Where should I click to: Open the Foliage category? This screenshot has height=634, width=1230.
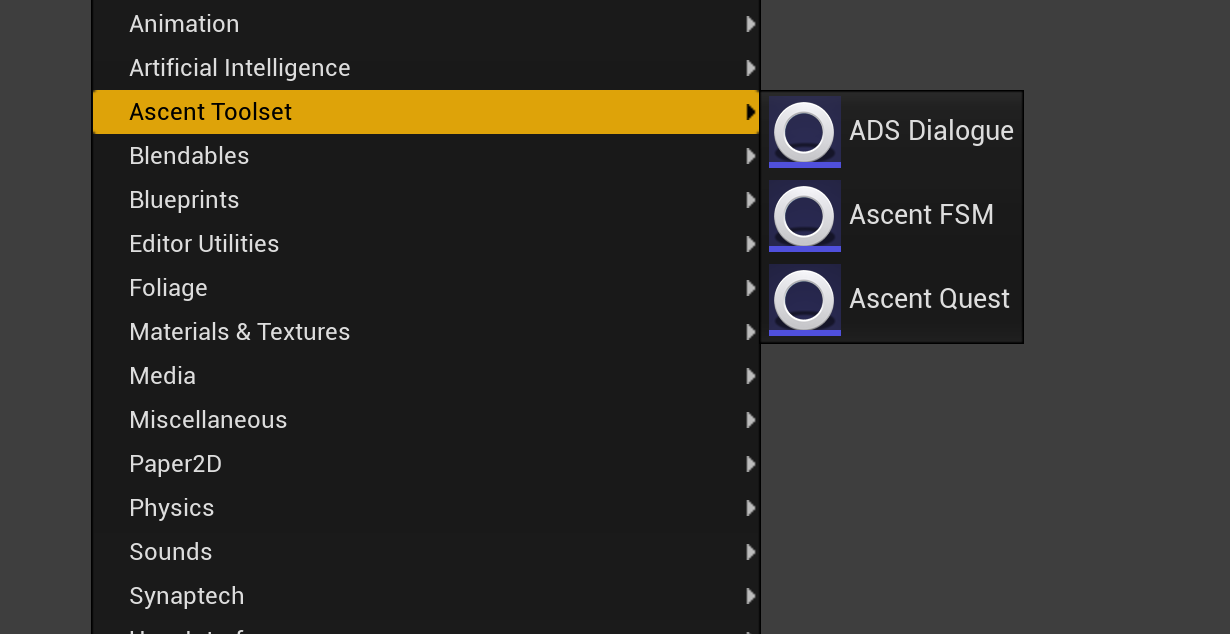pyautogui.click(x=168, y=288)
